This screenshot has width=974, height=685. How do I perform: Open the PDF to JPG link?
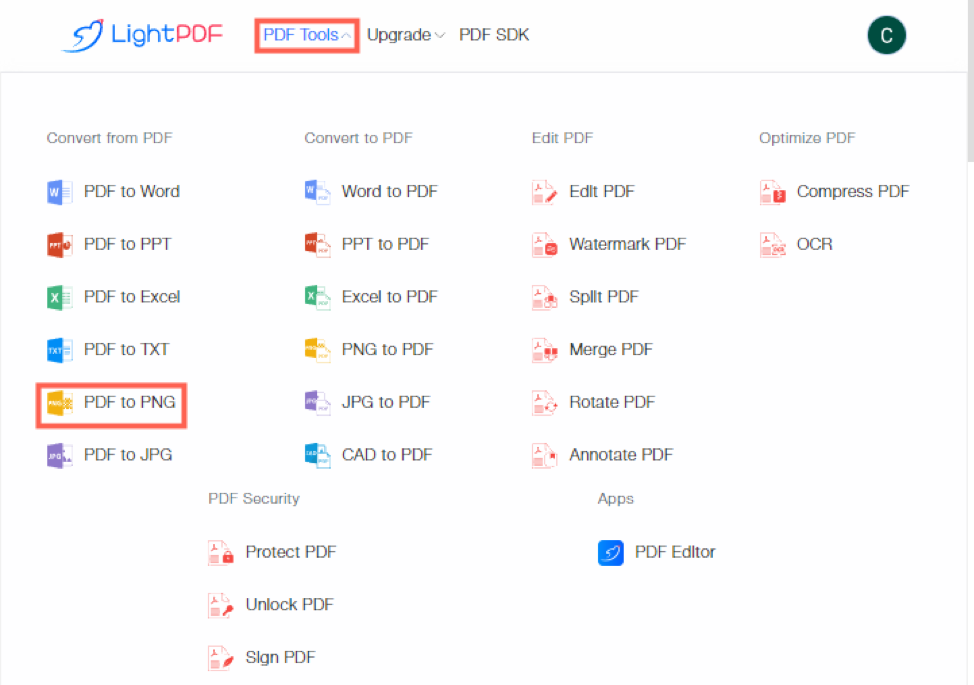(128, 456)
